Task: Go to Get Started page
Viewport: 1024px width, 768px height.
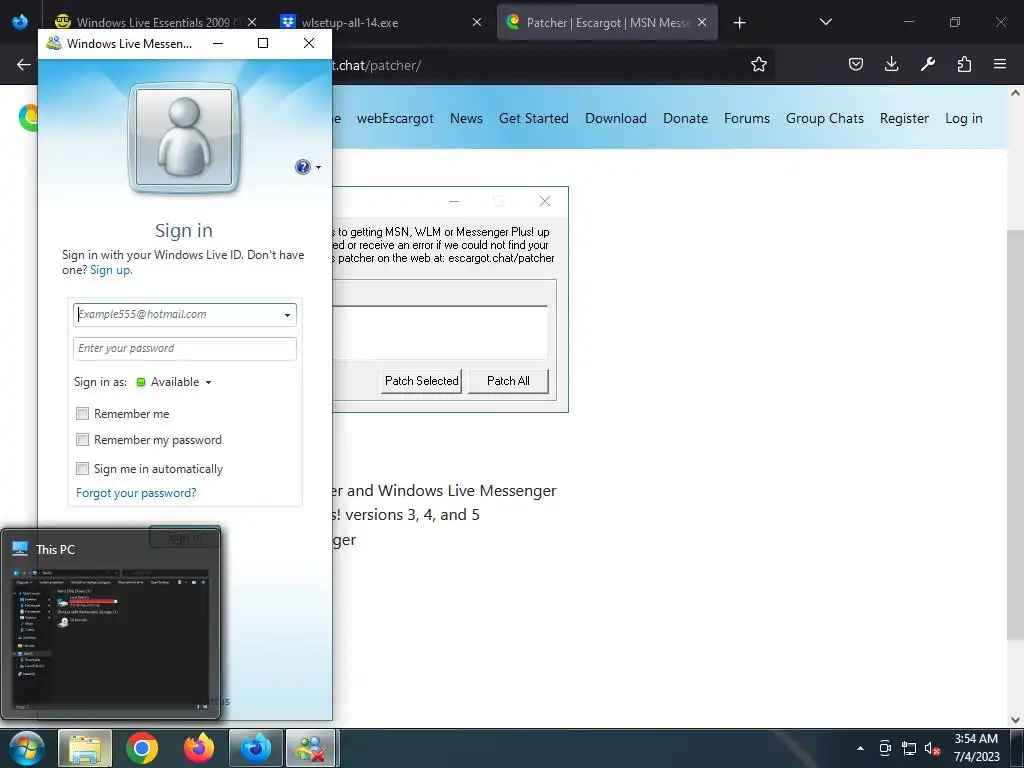Action: (x=534, y=118)
